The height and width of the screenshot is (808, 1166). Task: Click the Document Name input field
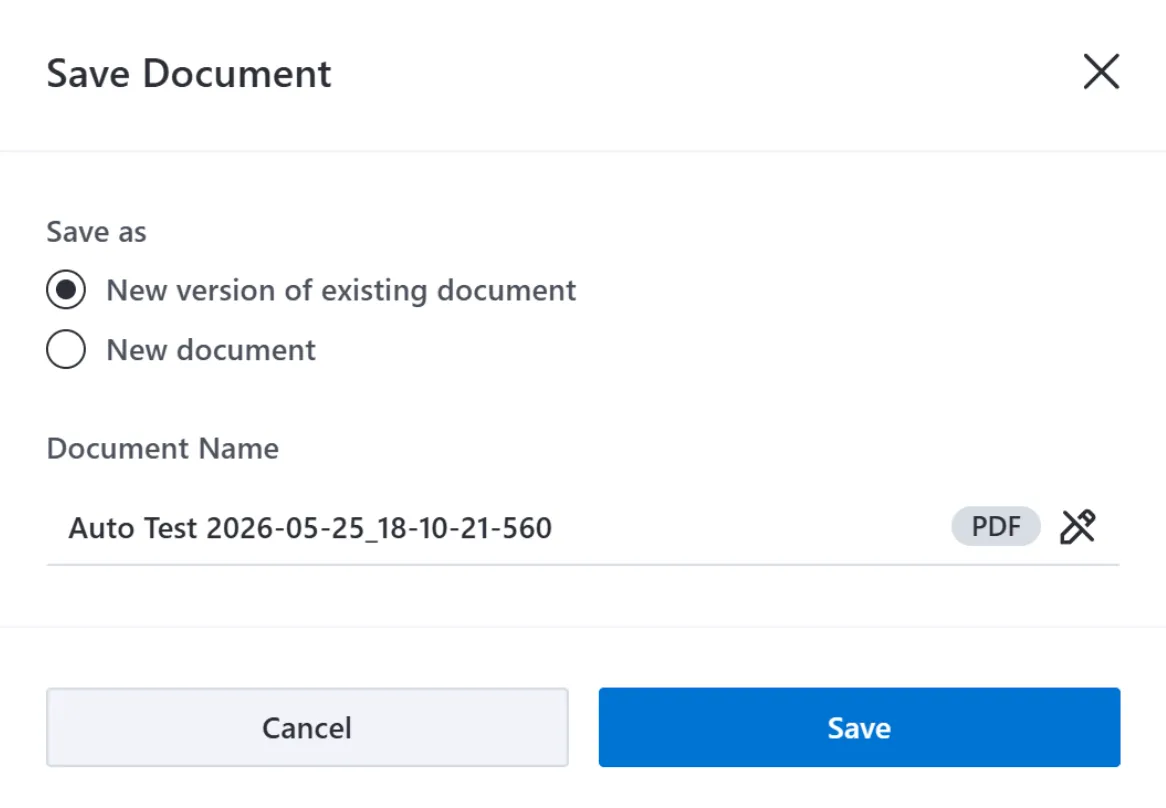[583, 528]
